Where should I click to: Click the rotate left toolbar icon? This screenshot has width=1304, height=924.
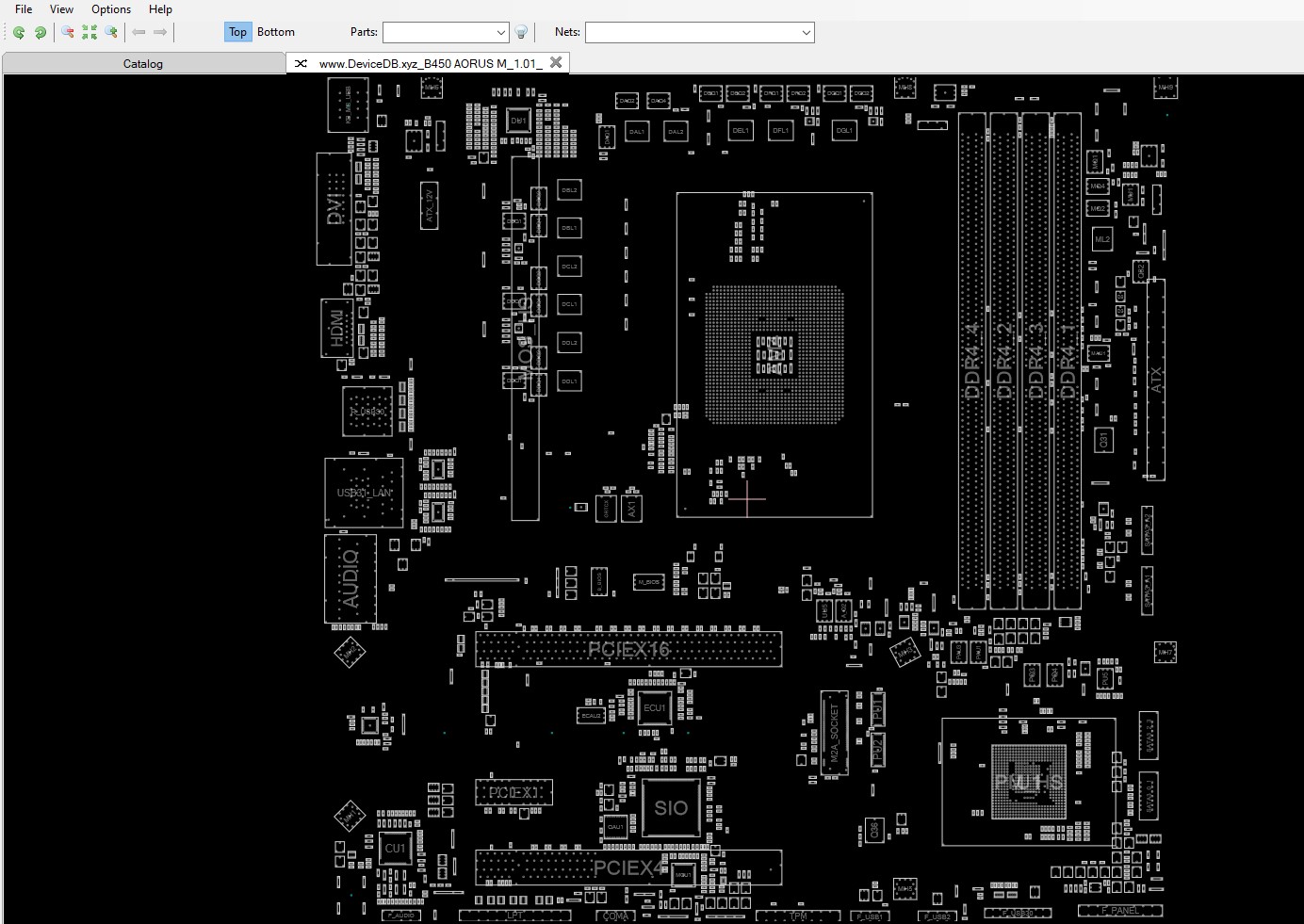pos(19,32)
